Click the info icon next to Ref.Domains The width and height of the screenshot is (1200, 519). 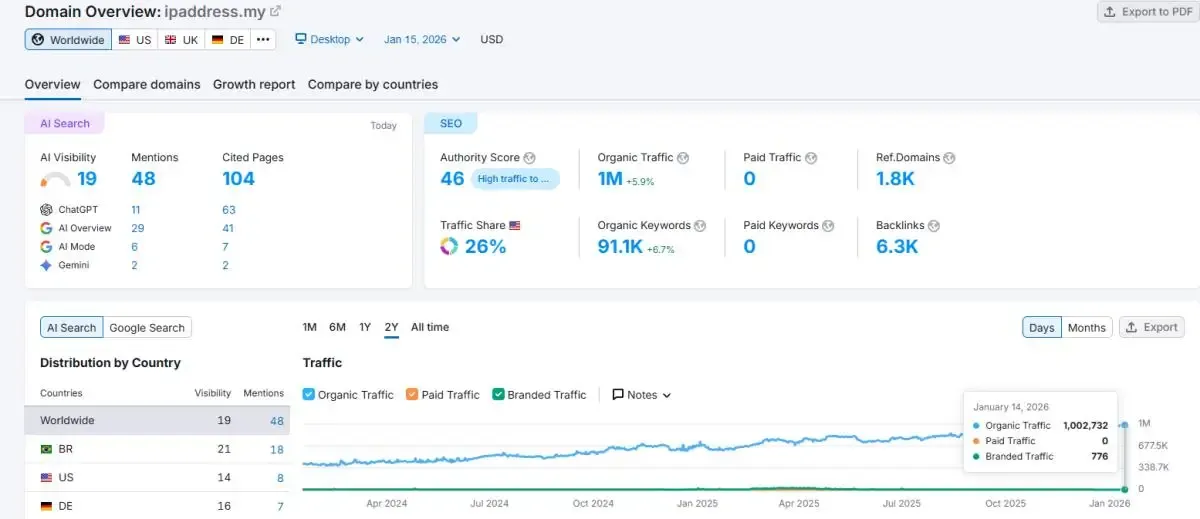949,158
